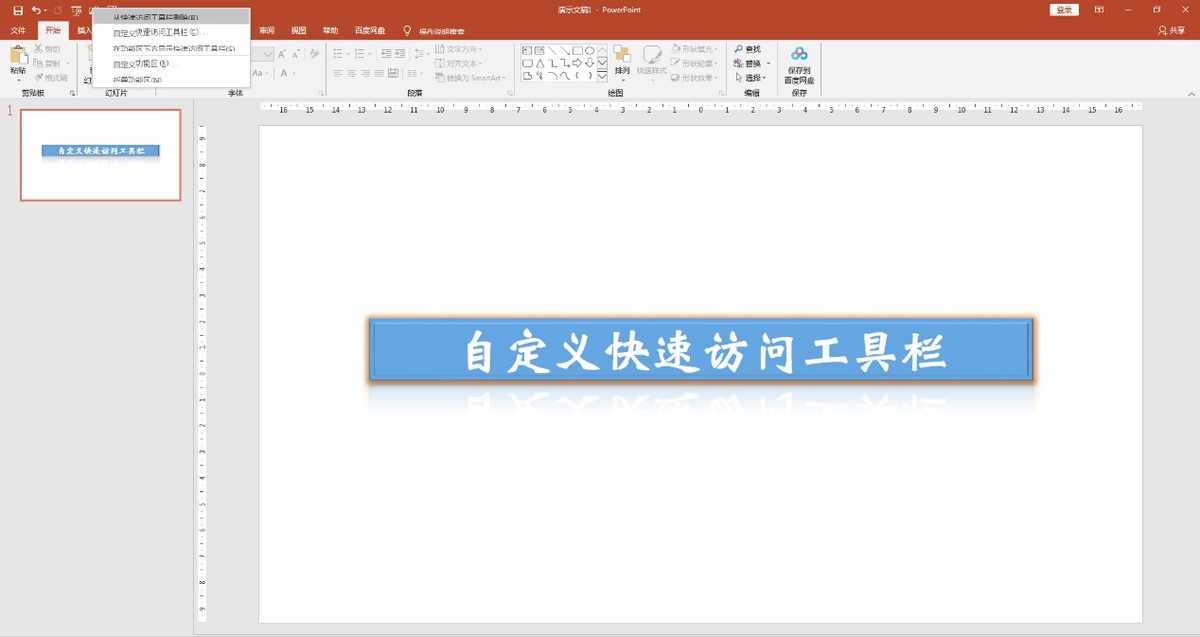1200x637 pixels.
Task: Click the 保存到百度网盘 cloud icon
Action: click(799, 54)
